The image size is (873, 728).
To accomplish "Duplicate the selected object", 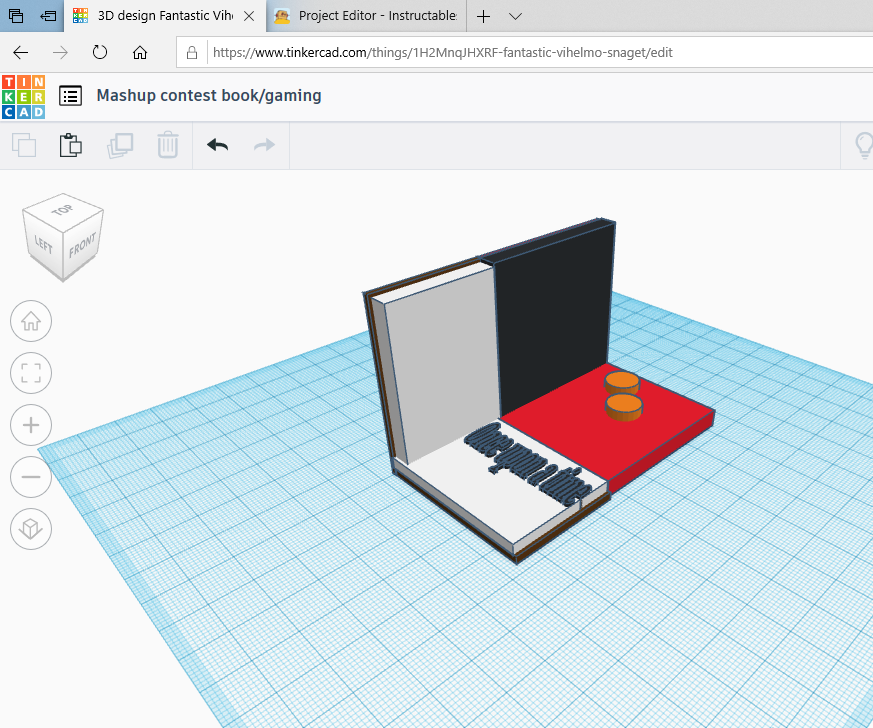I will click(x=120, y=145).
